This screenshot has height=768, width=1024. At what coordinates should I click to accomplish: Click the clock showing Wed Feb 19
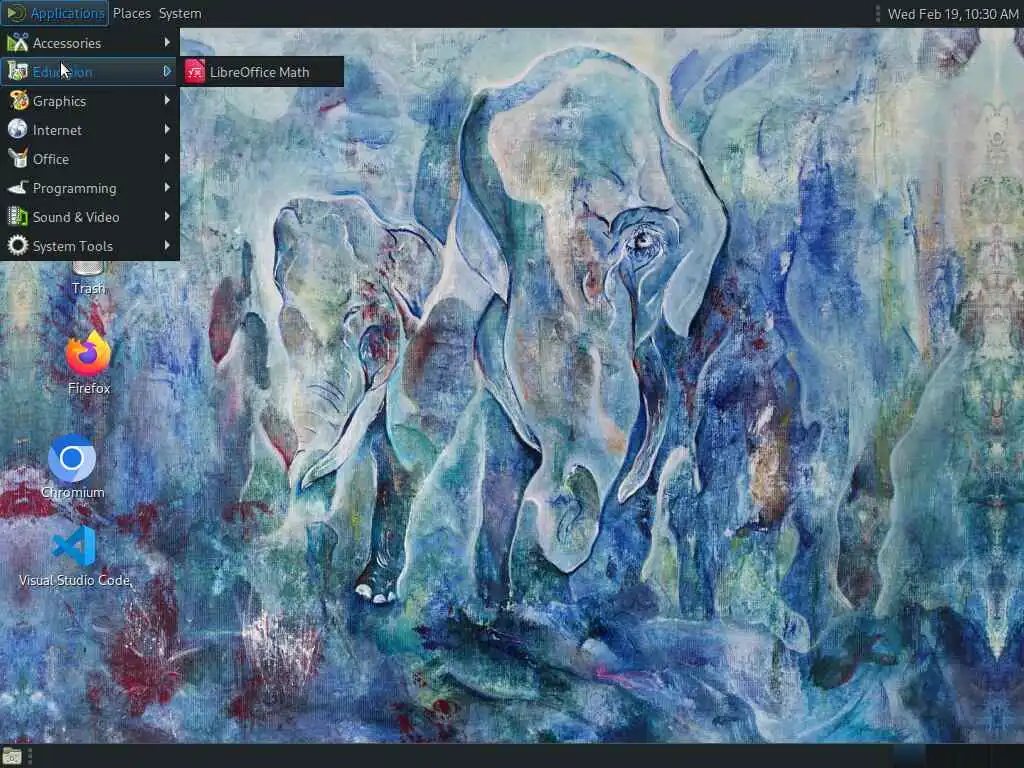(x=953, y=14)
